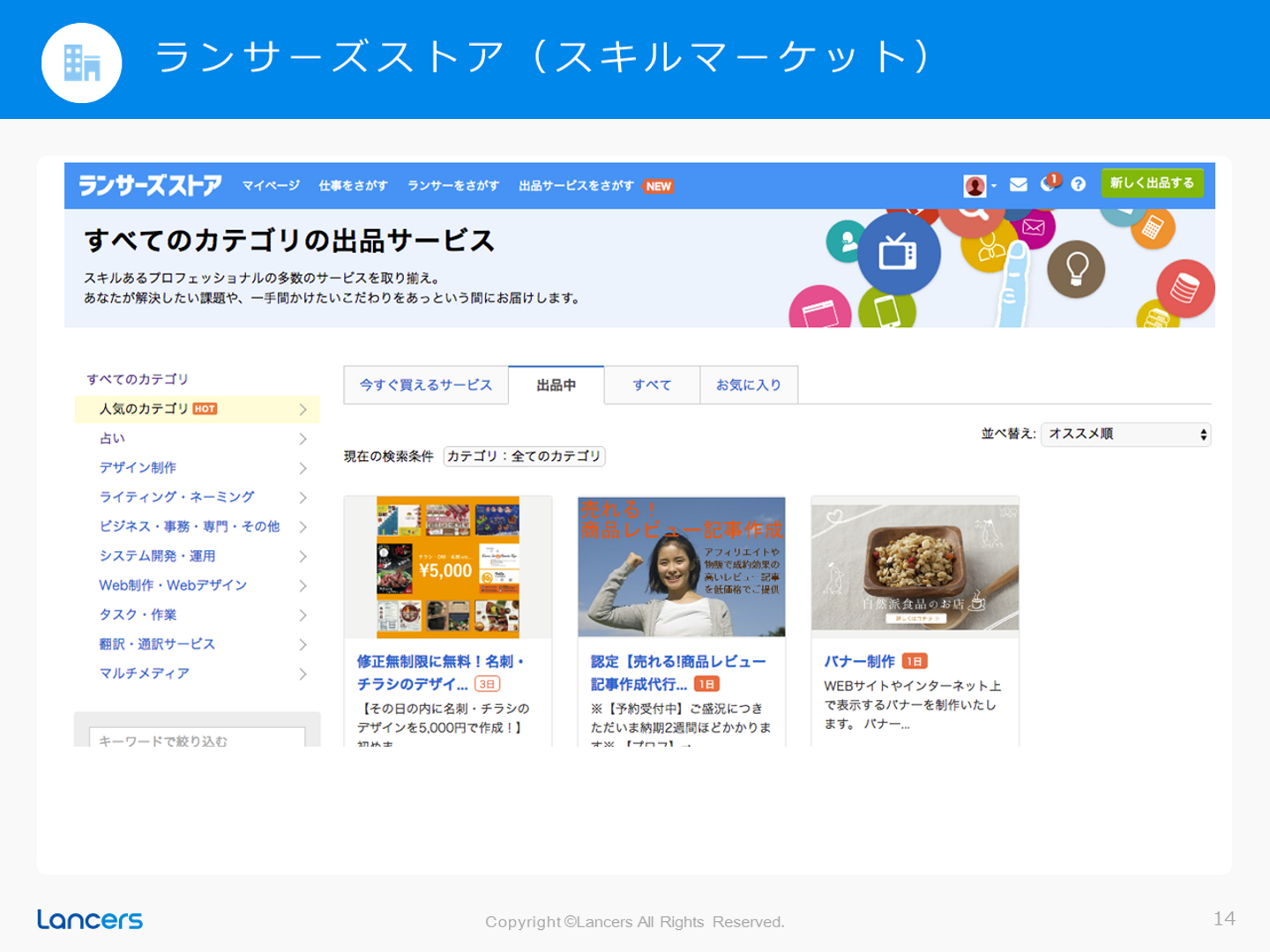
Task: Open the システム開発・運用 category
Action: pyautogui.click(x=157, y=556)
